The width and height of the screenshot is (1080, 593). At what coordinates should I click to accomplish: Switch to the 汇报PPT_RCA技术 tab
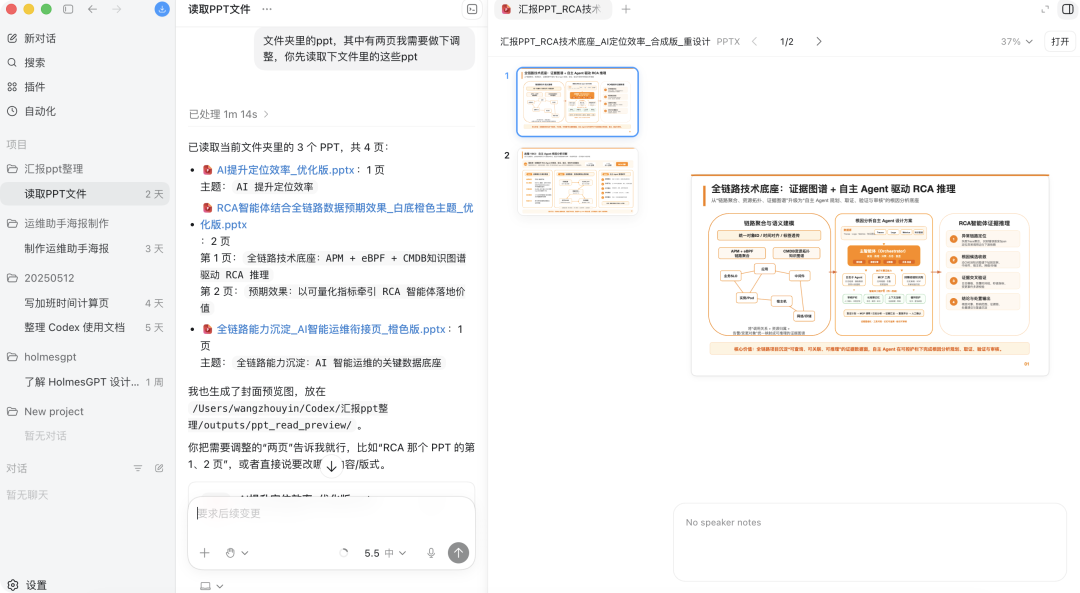552,9
